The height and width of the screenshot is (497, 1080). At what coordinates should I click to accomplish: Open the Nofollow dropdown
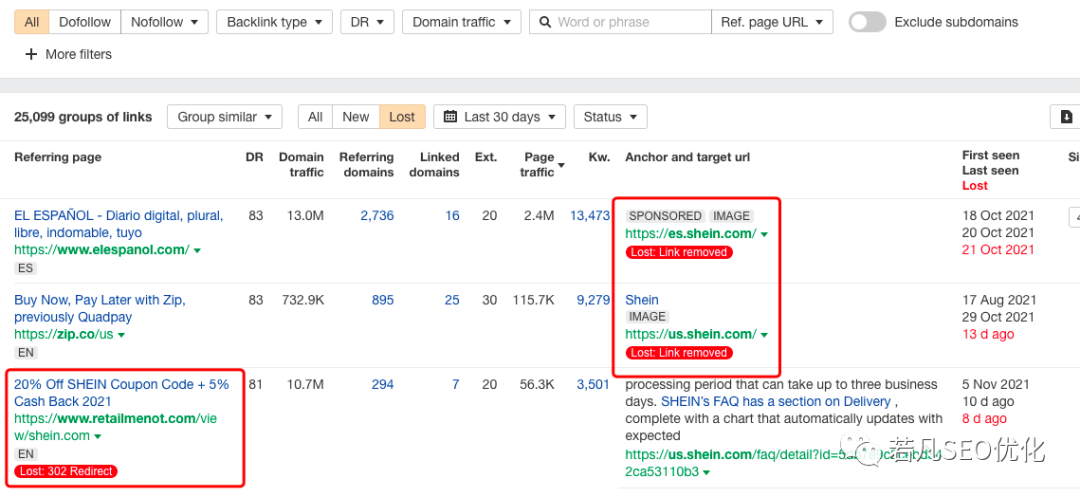(164, 22)
